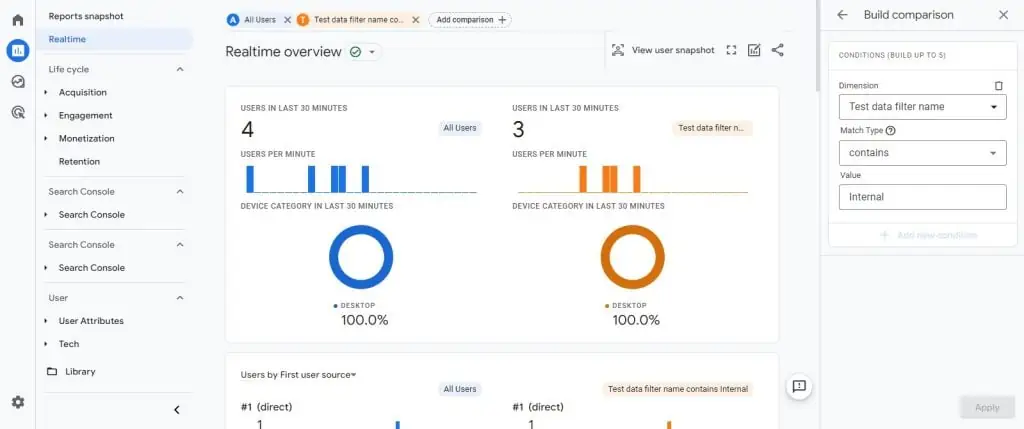Open Reports snapshot

(x=86, y=16)
